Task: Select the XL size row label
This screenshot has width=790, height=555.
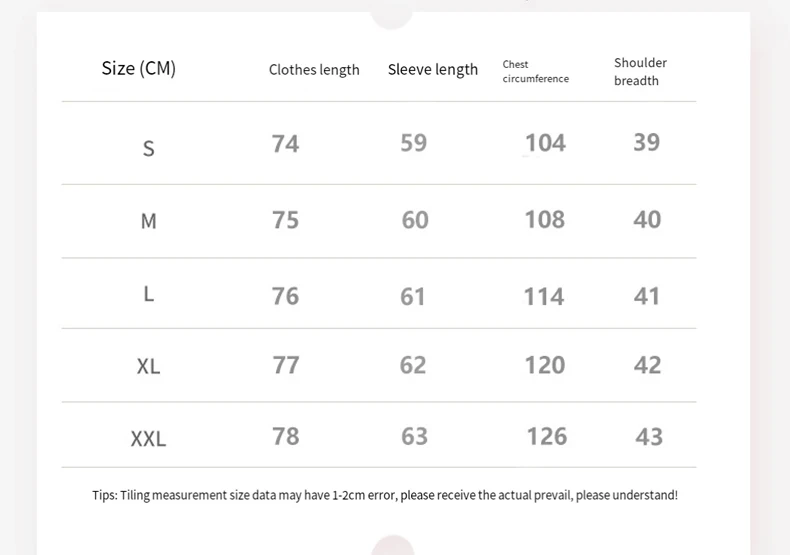Action: 148,366
